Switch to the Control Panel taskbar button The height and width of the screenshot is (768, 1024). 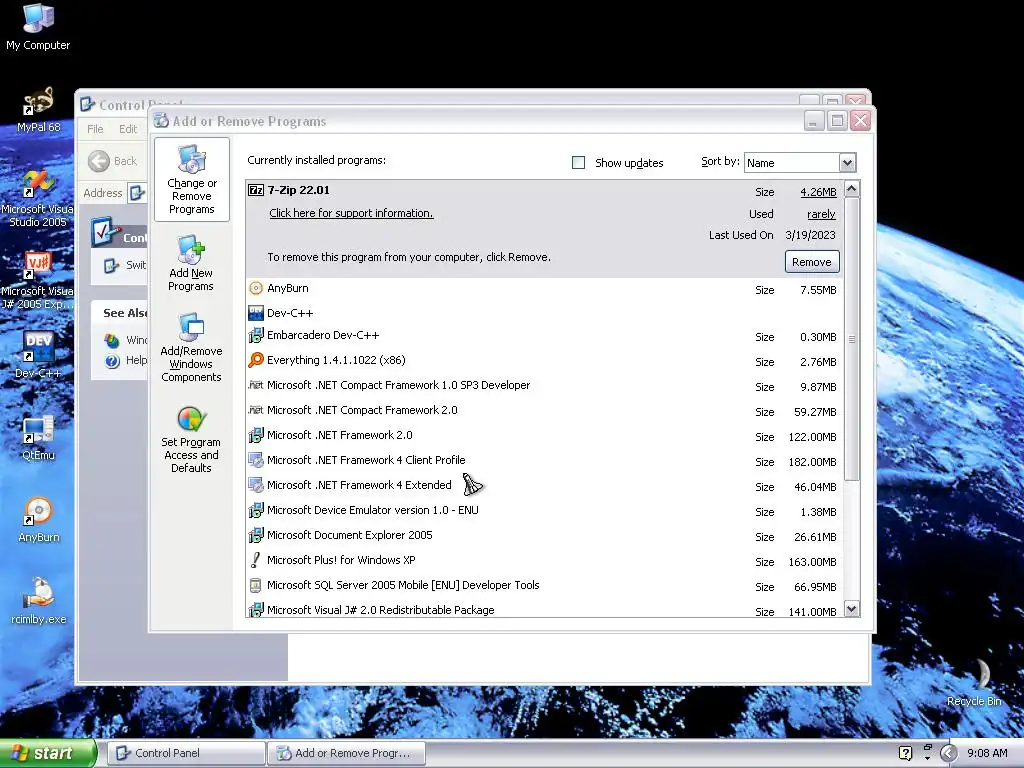click(x=186, y=753)
